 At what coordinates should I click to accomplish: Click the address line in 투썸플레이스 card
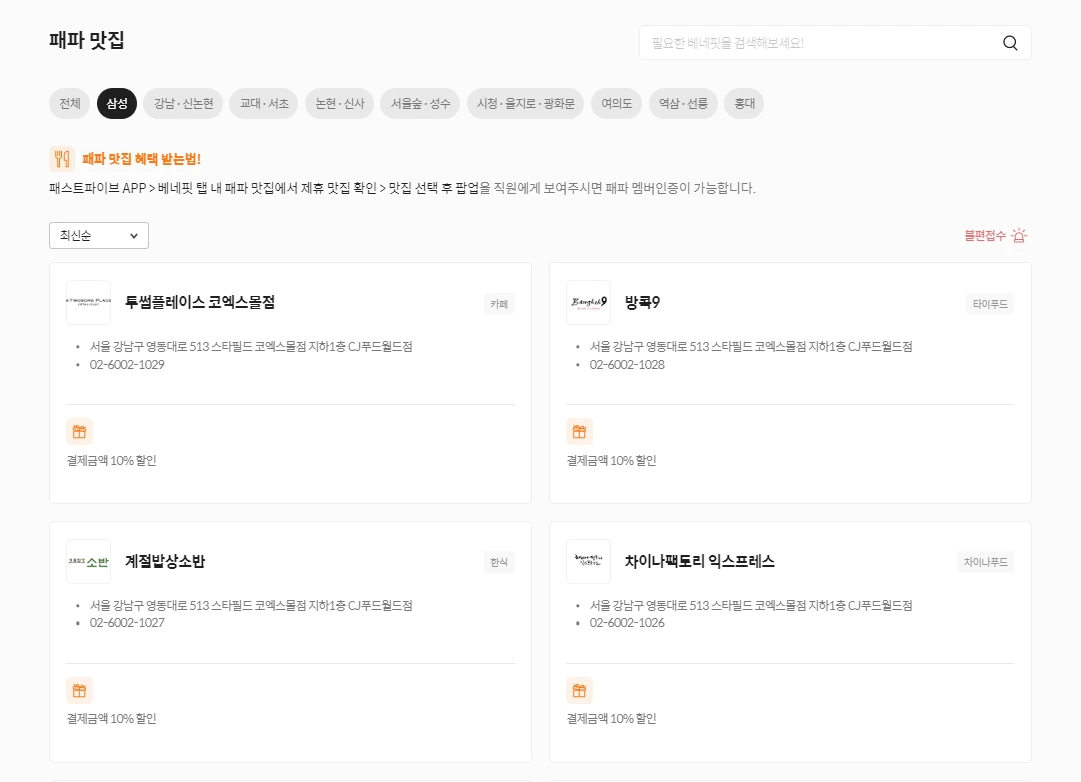[251, 346]
